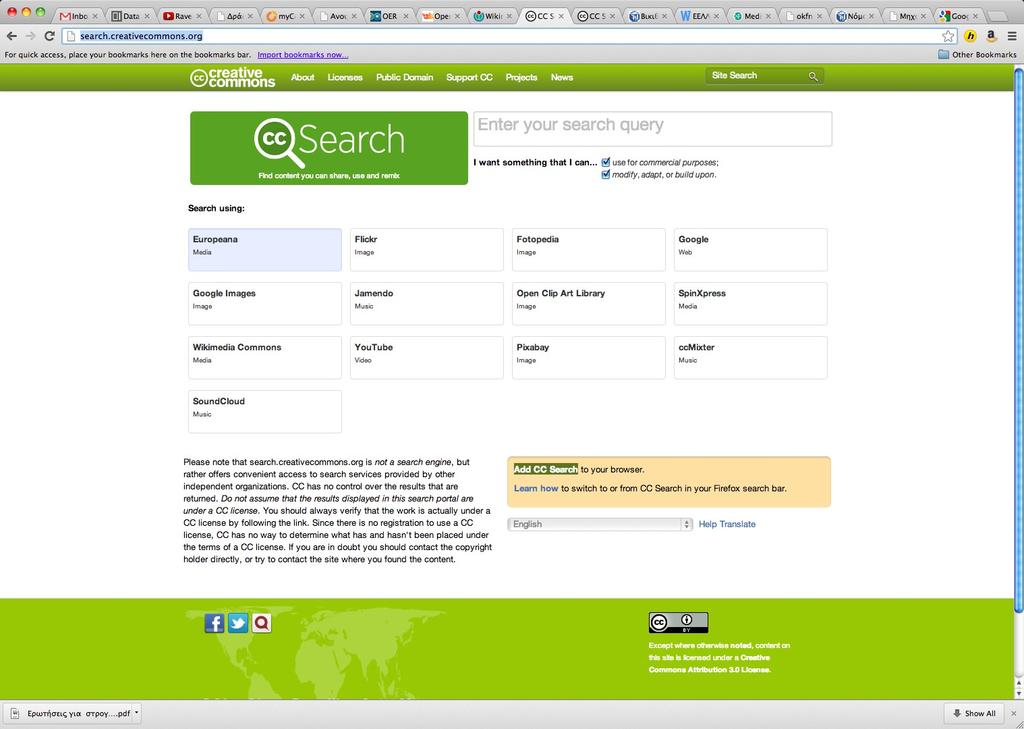Click the browser address bar URL
The image size is (1024, 729).
(141, 36)
